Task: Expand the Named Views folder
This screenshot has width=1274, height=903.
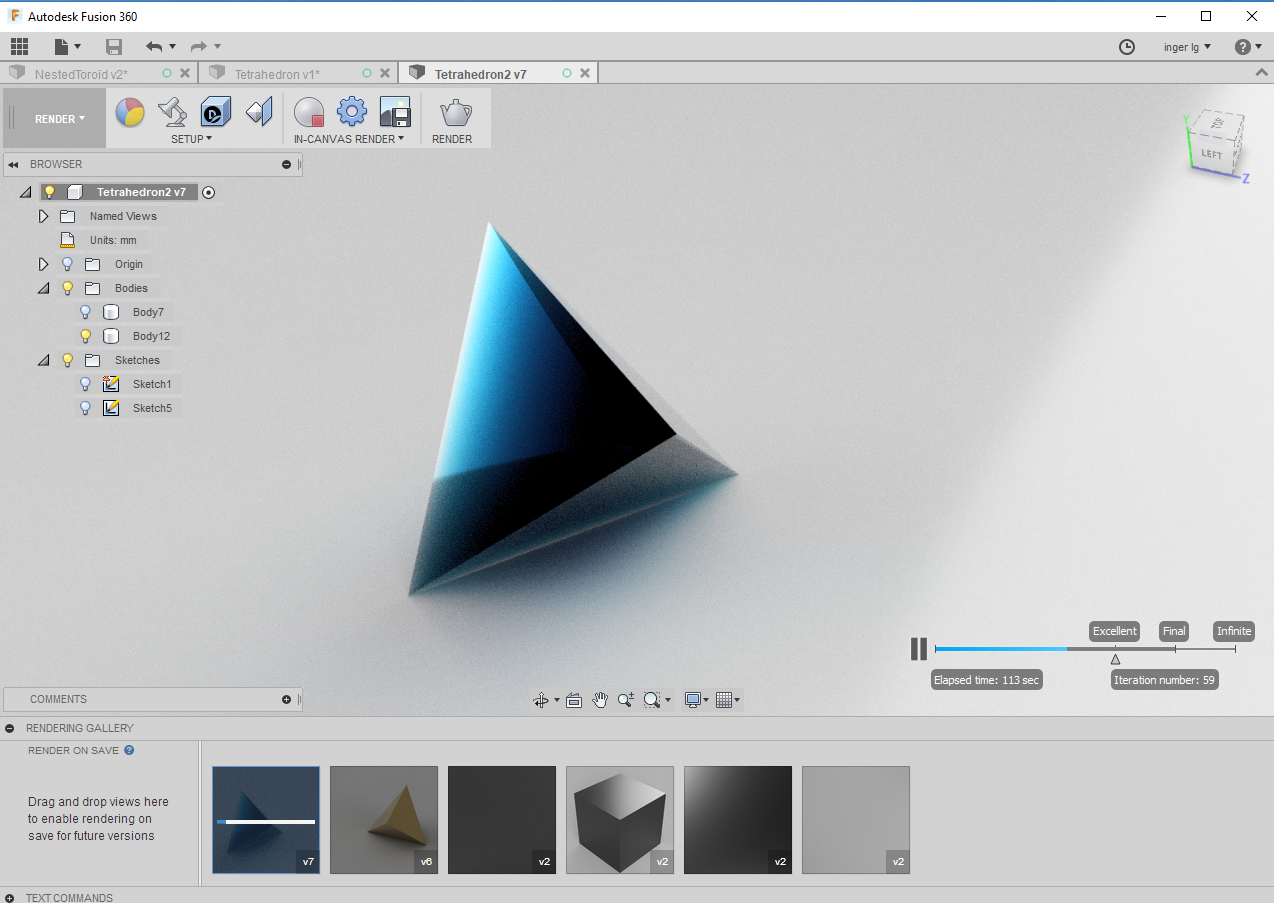Action: 43,216
